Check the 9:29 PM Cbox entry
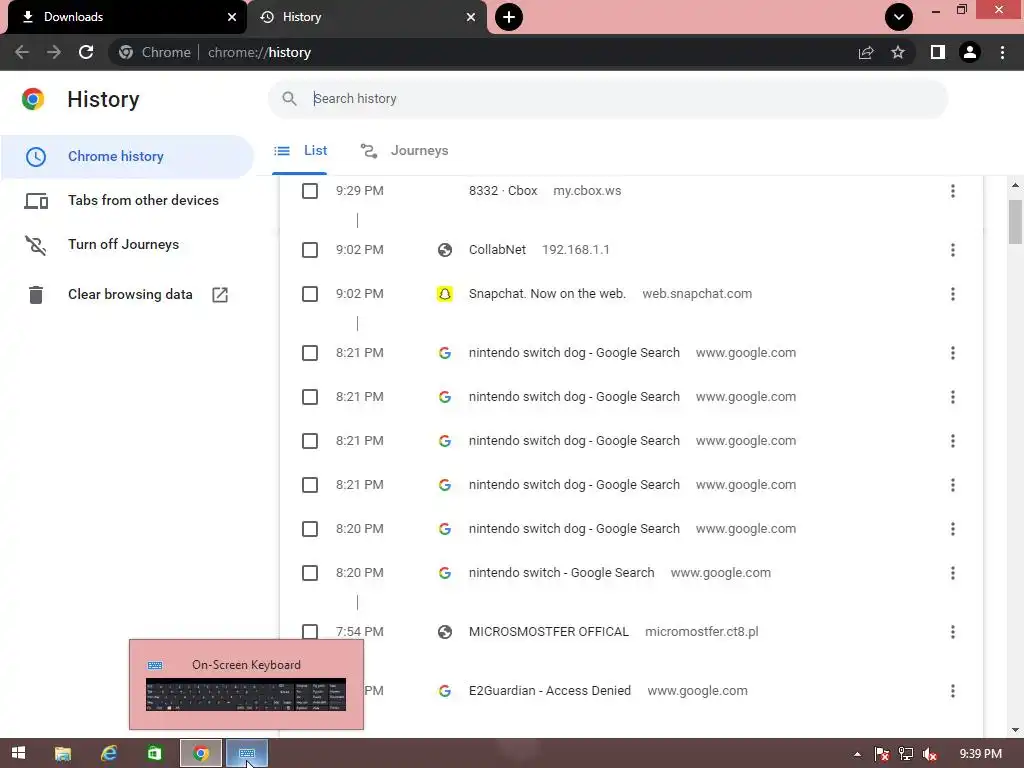This screenshot has width=1024, height=768. [310, 191]
